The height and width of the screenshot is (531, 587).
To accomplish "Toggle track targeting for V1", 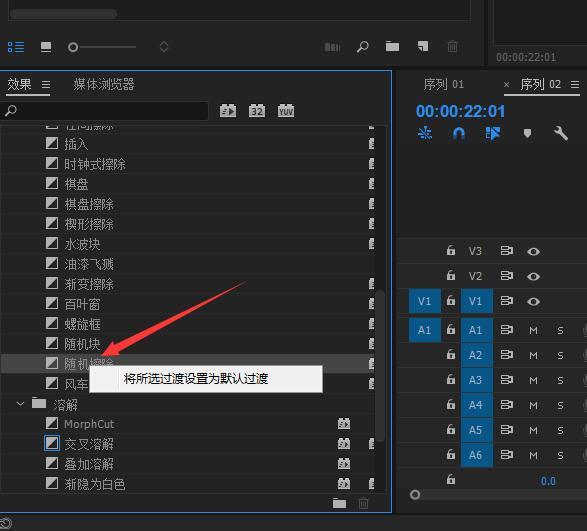I will coord(477,301).
